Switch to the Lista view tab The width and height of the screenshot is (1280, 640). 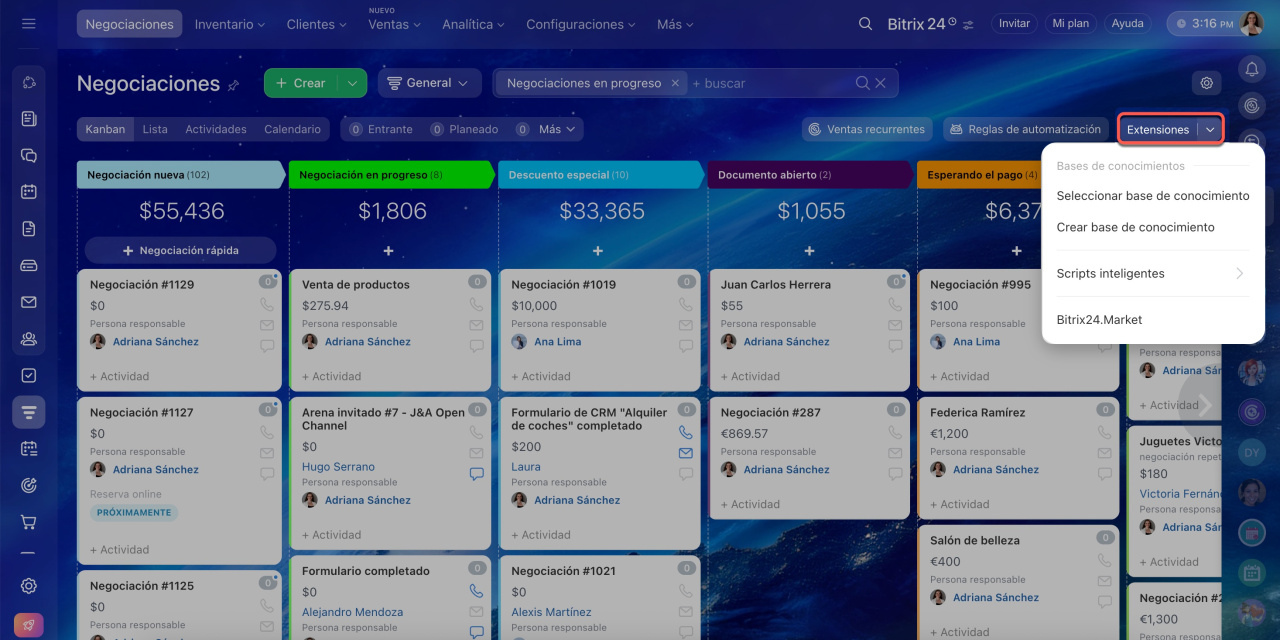tap(155, 129)
